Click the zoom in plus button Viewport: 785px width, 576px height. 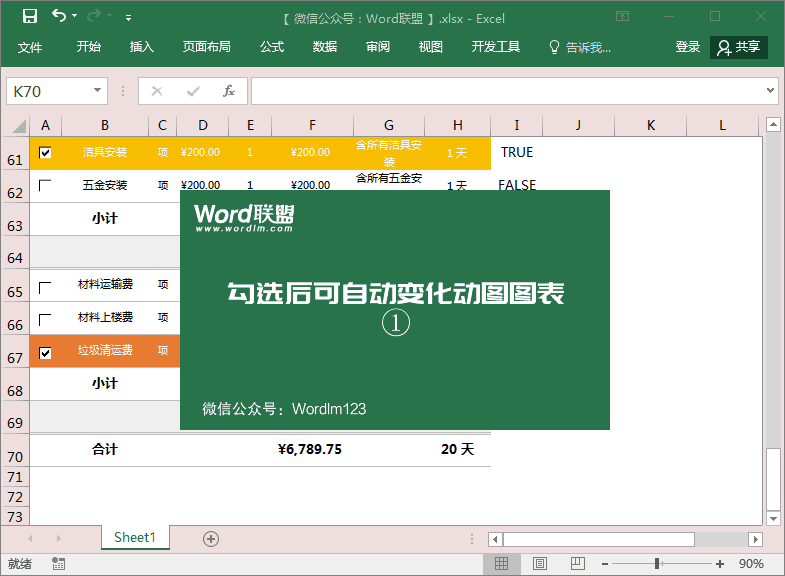pyautogui.click(x=720, y=564)
